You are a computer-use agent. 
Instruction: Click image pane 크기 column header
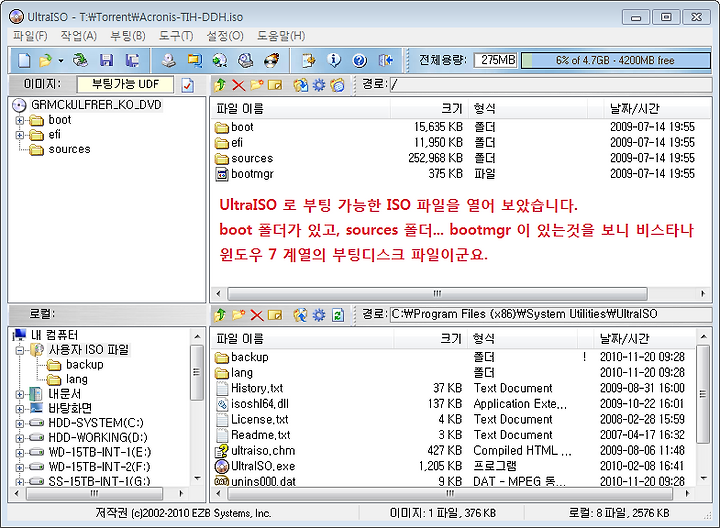tap(429, 109)
